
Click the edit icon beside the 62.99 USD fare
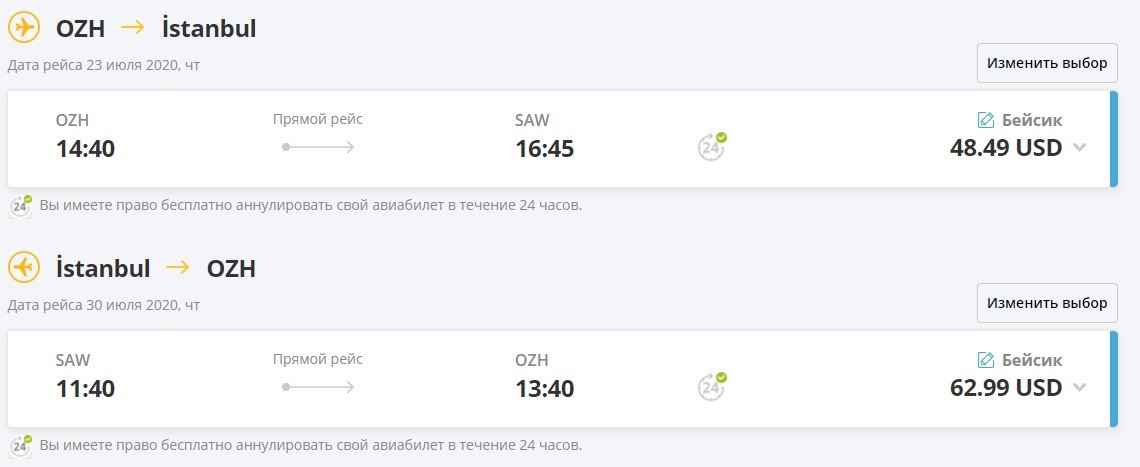(985, 360)
